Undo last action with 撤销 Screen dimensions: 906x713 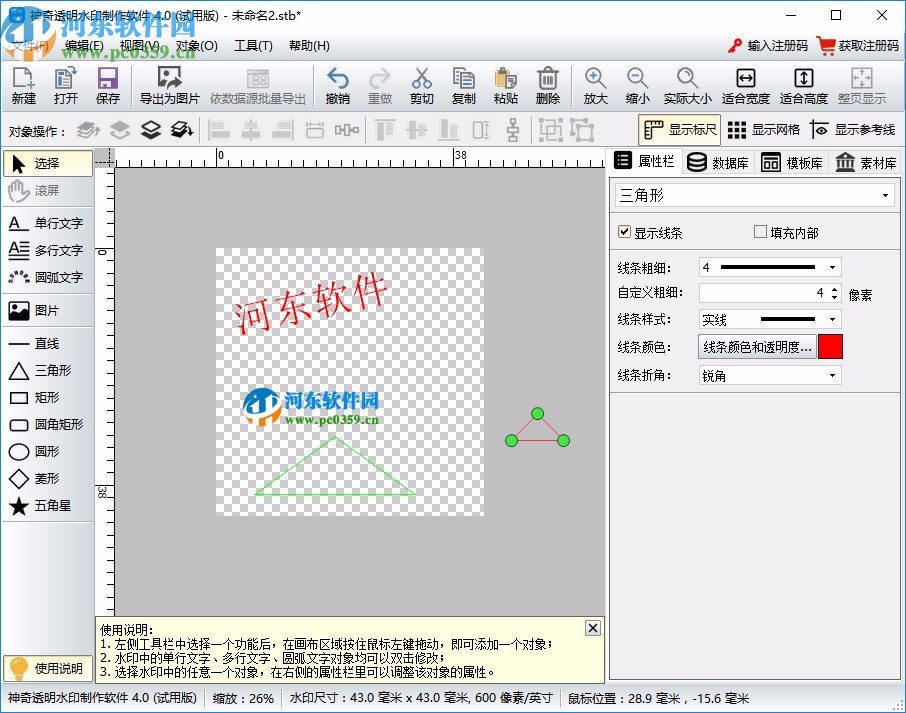coord(337,86)
